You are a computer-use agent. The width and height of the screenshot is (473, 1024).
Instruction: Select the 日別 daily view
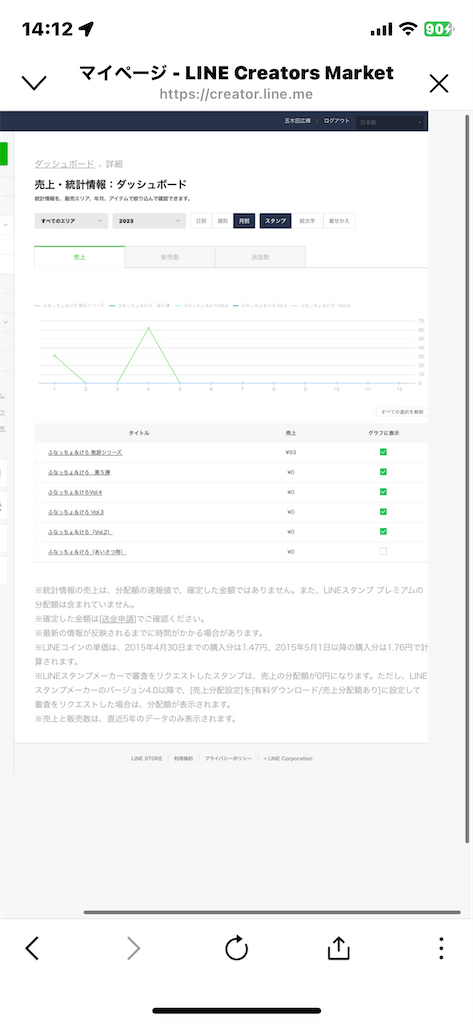[201, 221]
